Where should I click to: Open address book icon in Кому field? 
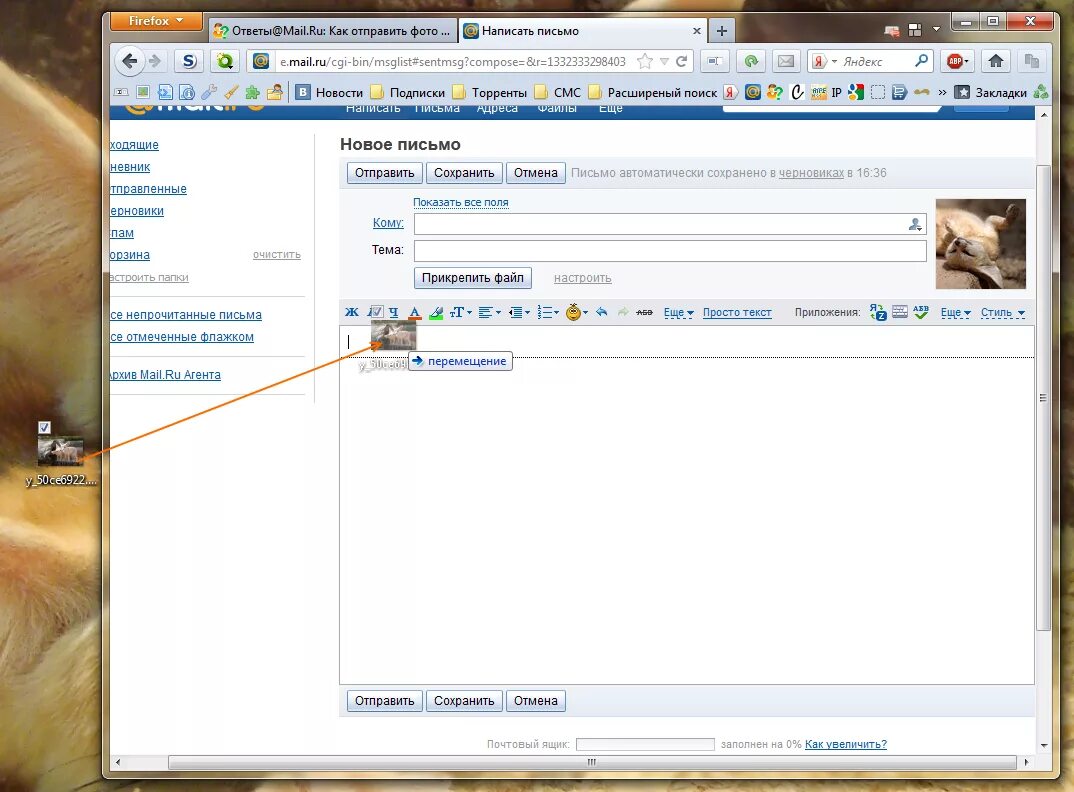click(x=915, y=224)
